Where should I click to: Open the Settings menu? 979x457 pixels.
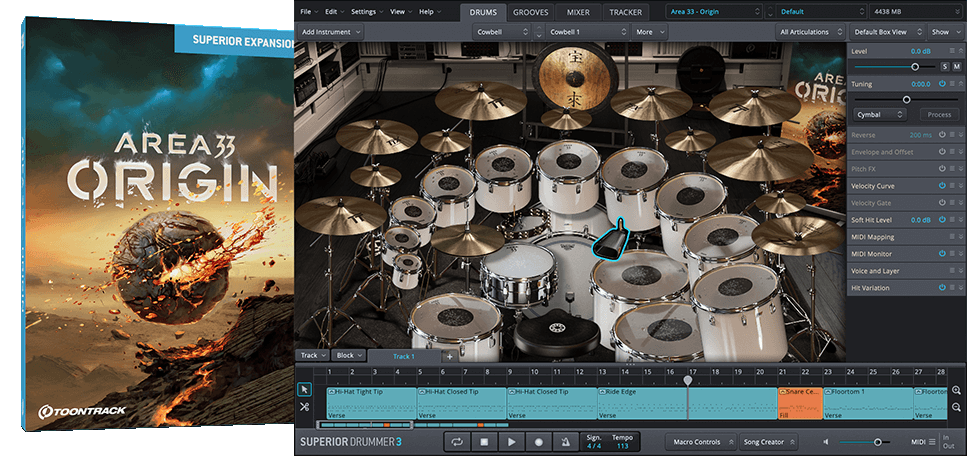[x=367, y=11]
